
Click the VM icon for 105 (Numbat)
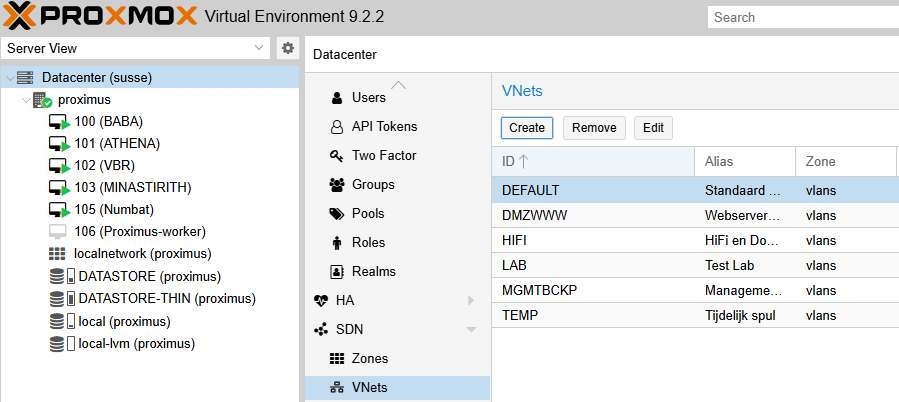coord(59,210)
